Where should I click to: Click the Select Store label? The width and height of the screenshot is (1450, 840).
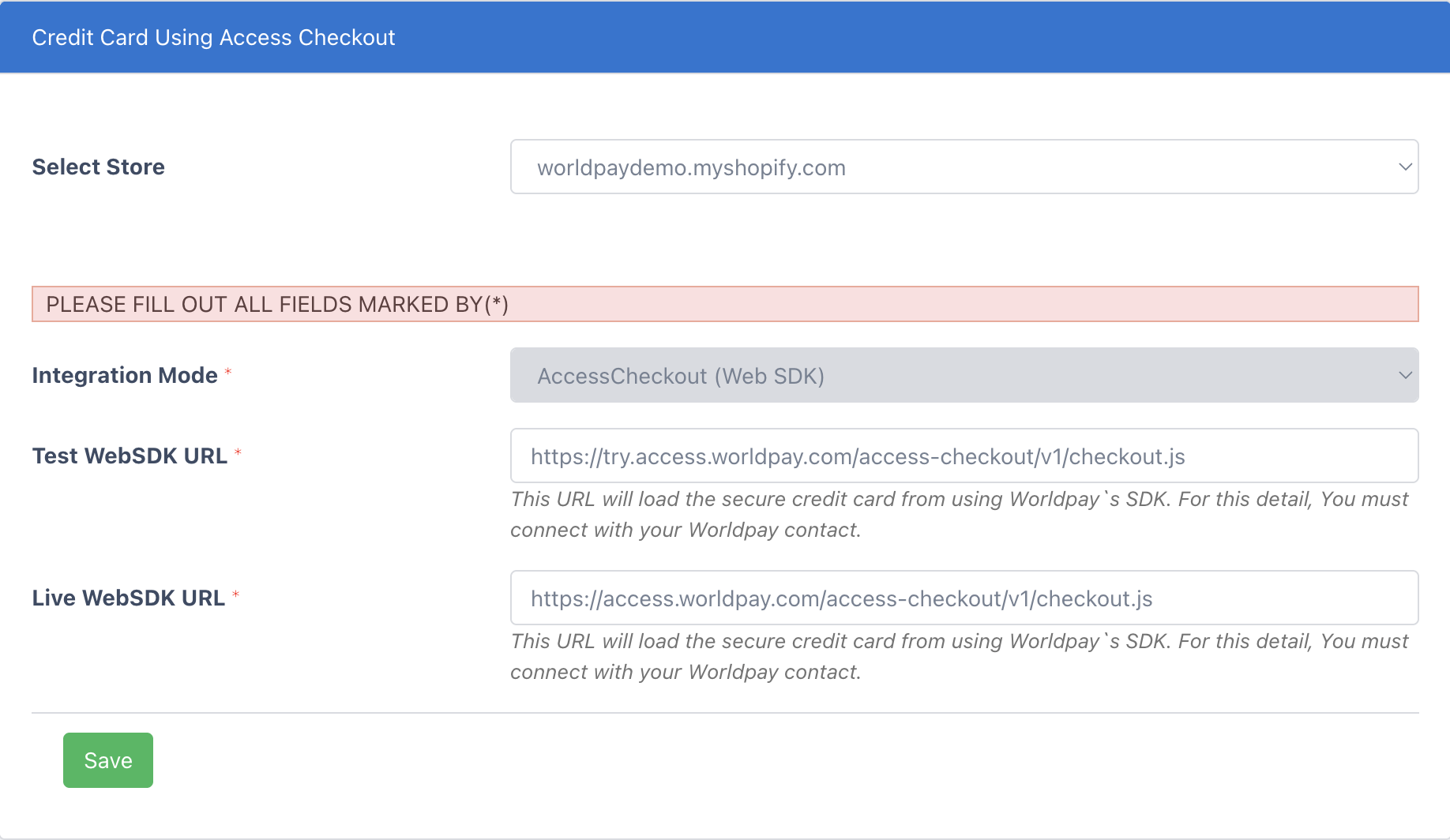[98, 167]
